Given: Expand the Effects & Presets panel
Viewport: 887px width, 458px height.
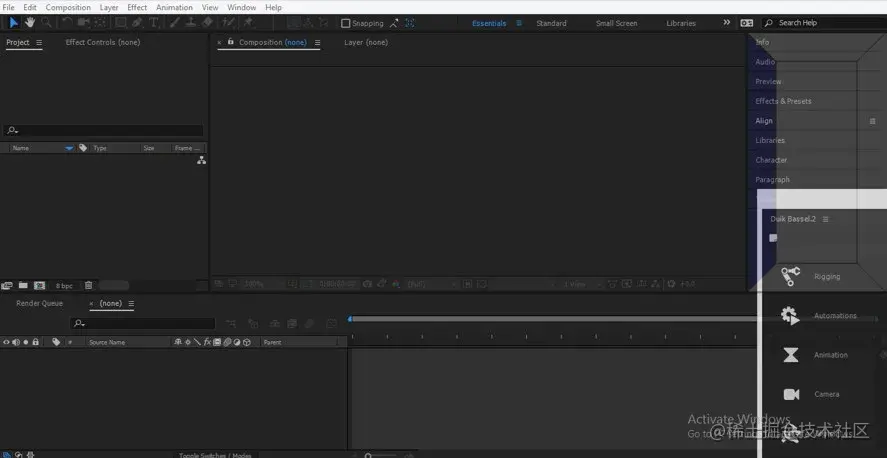Looking at the screenshot, I should 783,101.
